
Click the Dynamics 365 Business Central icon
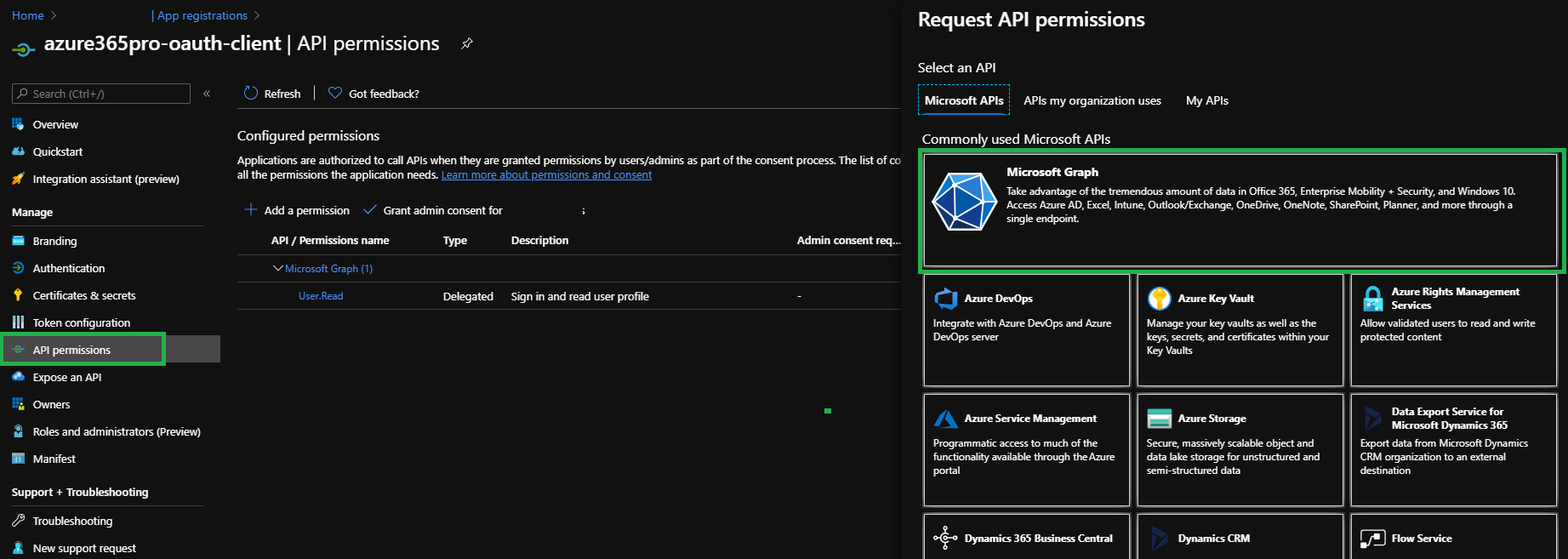coord(946,538)
